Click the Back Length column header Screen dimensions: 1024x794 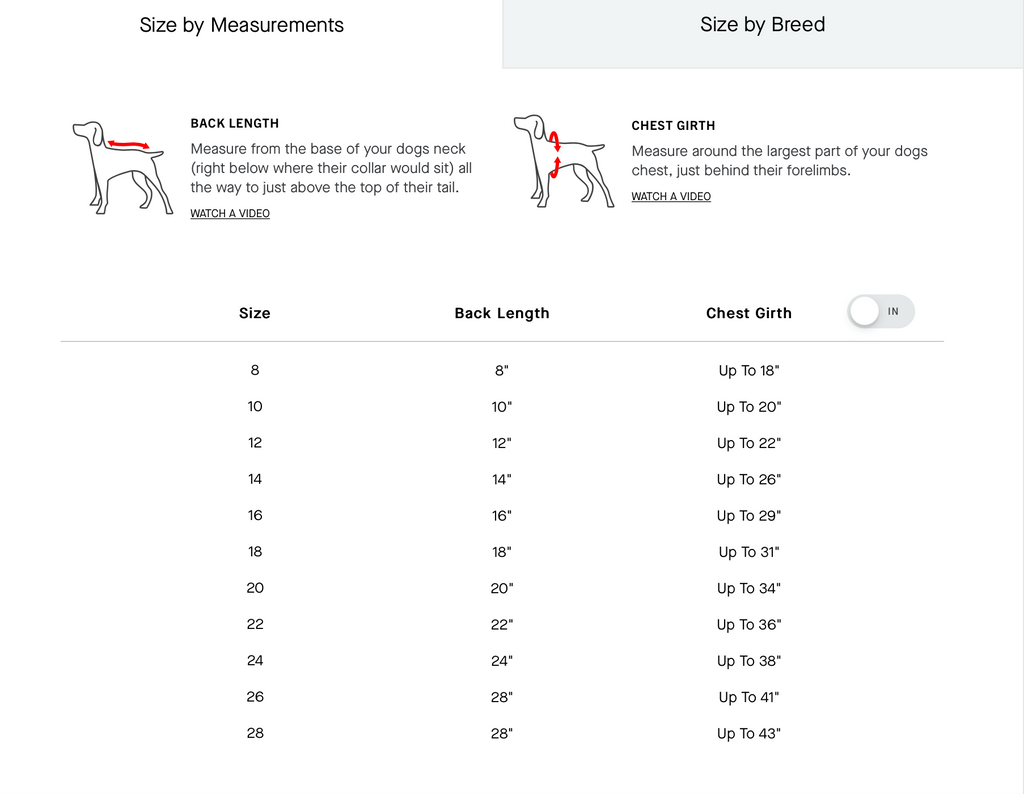(x=502, y=313)
